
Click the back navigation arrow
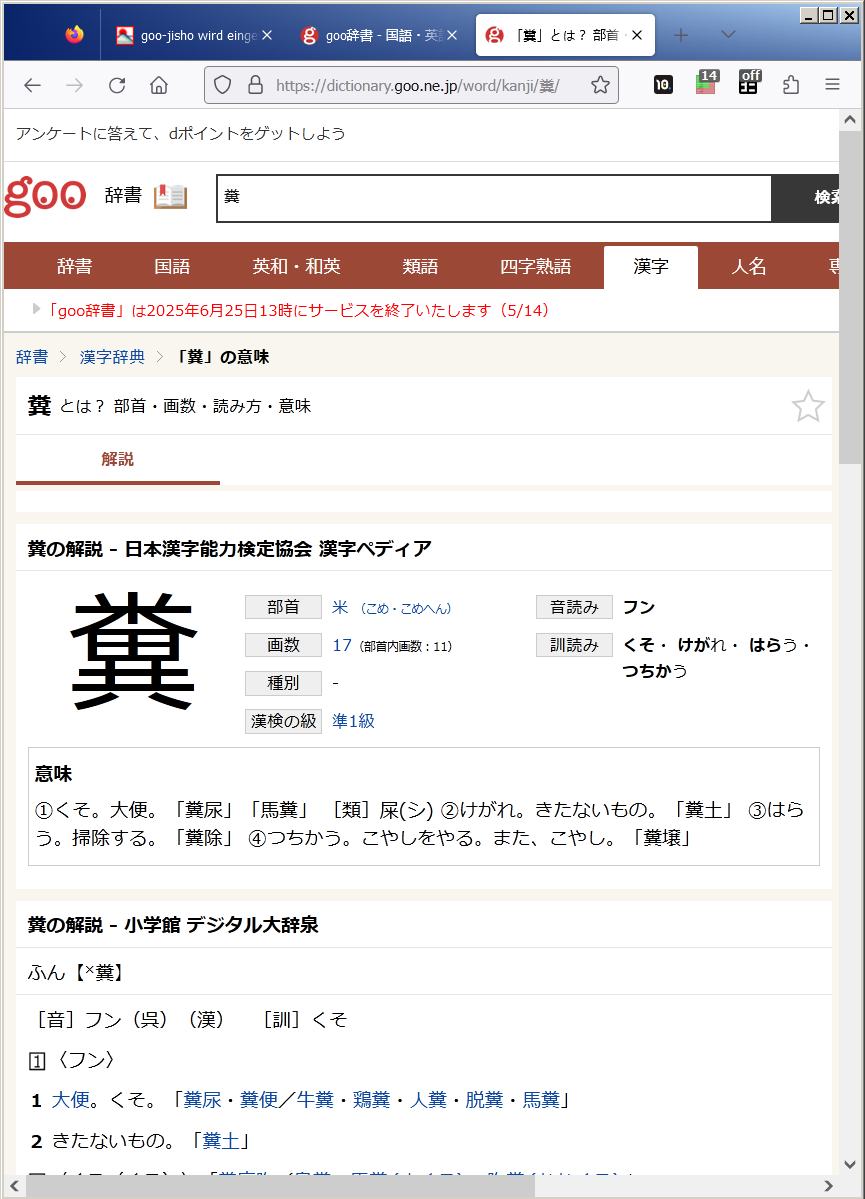(x=32, y=85)
